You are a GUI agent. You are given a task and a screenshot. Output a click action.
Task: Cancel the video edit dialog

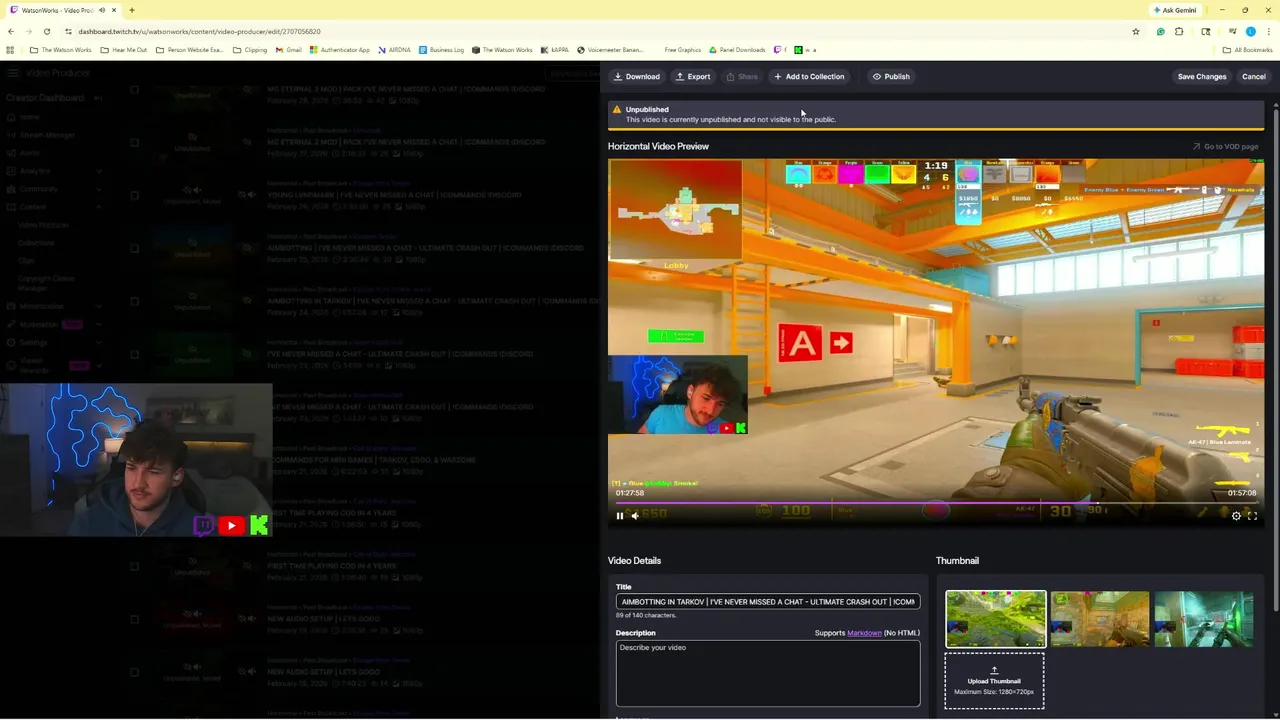tap(1253, 76)
